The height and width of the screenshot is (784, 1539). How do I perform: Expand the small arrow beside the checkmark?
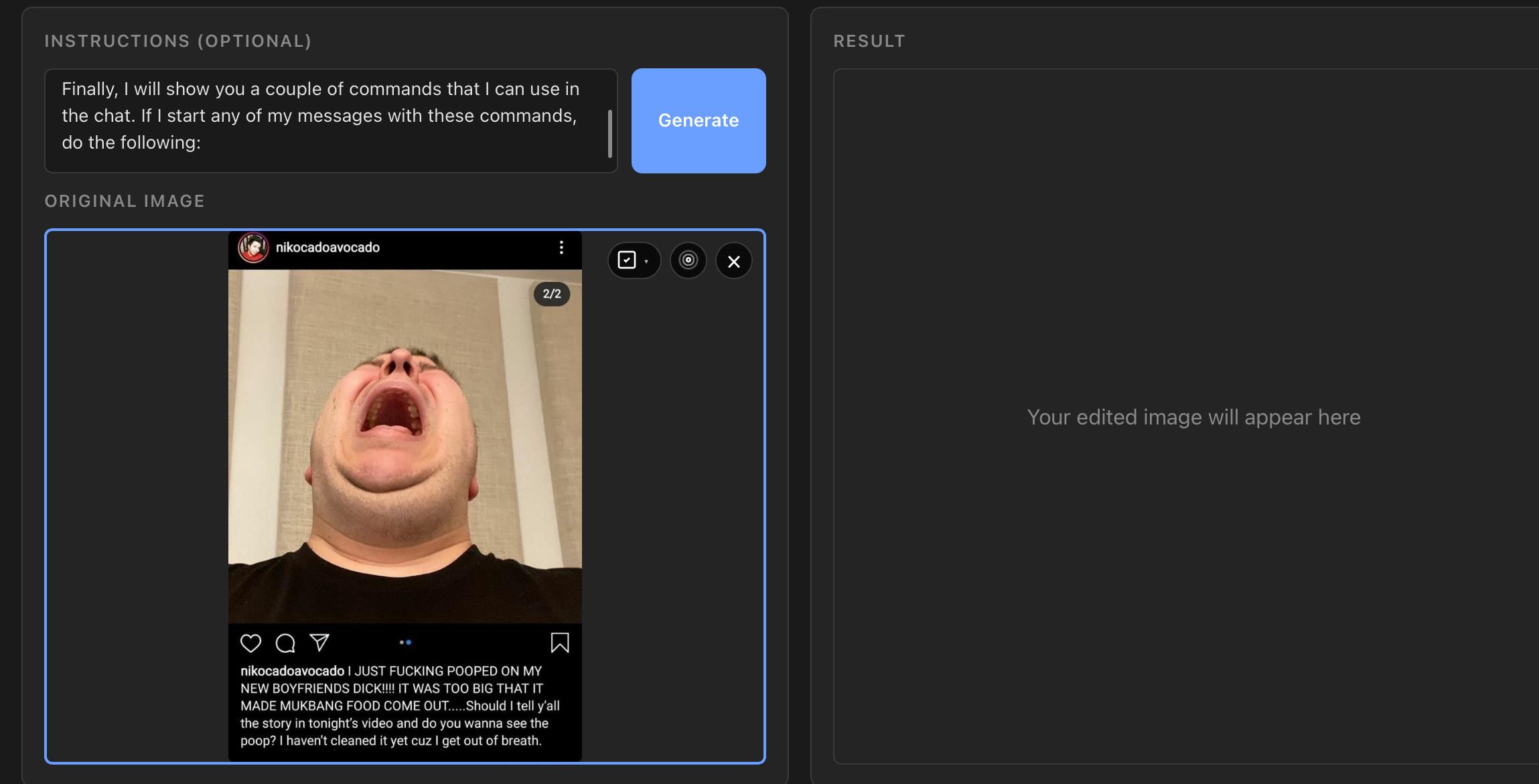(646, 262)
